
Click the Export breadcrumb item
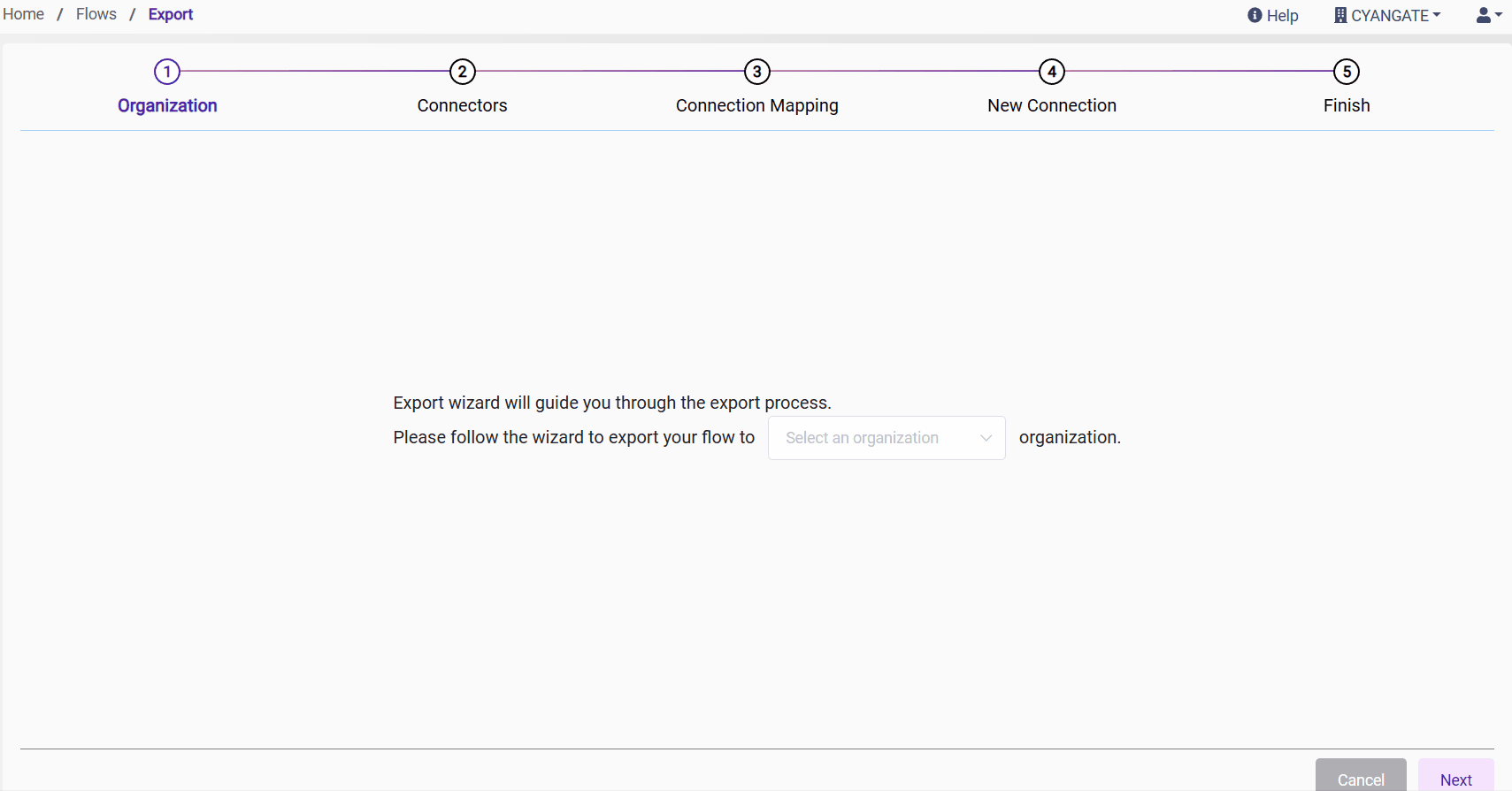pyautogui.click(x=170, y=13)
